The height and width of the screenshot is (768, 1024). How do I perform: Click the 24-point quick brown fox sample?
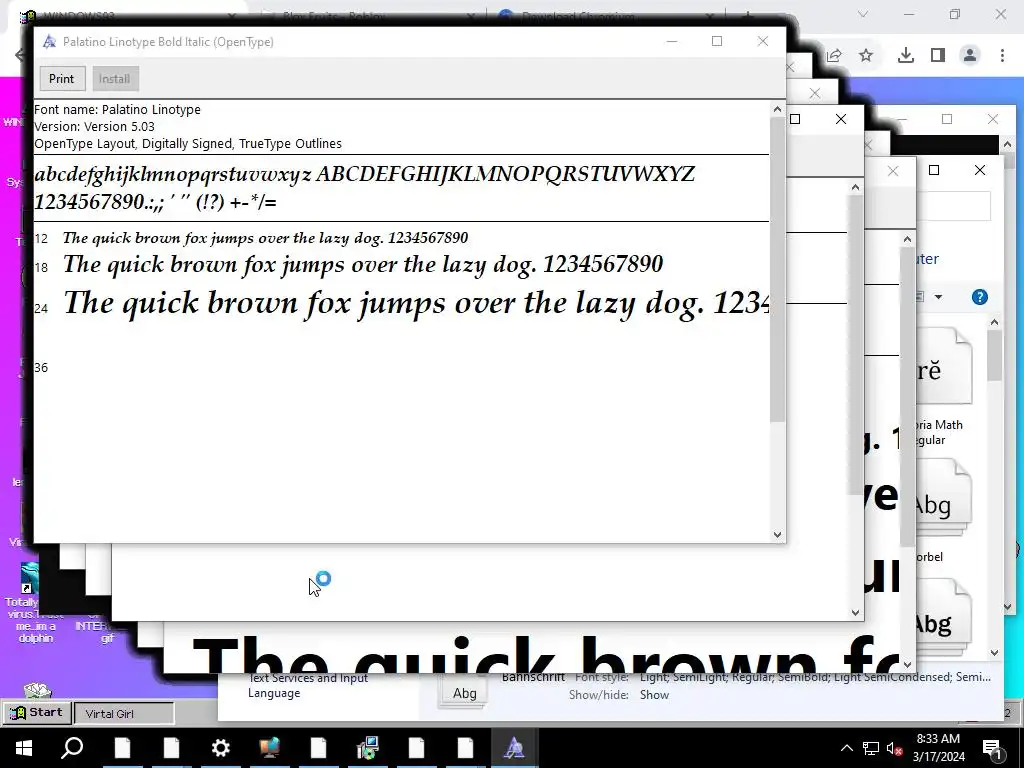[416, 304]
